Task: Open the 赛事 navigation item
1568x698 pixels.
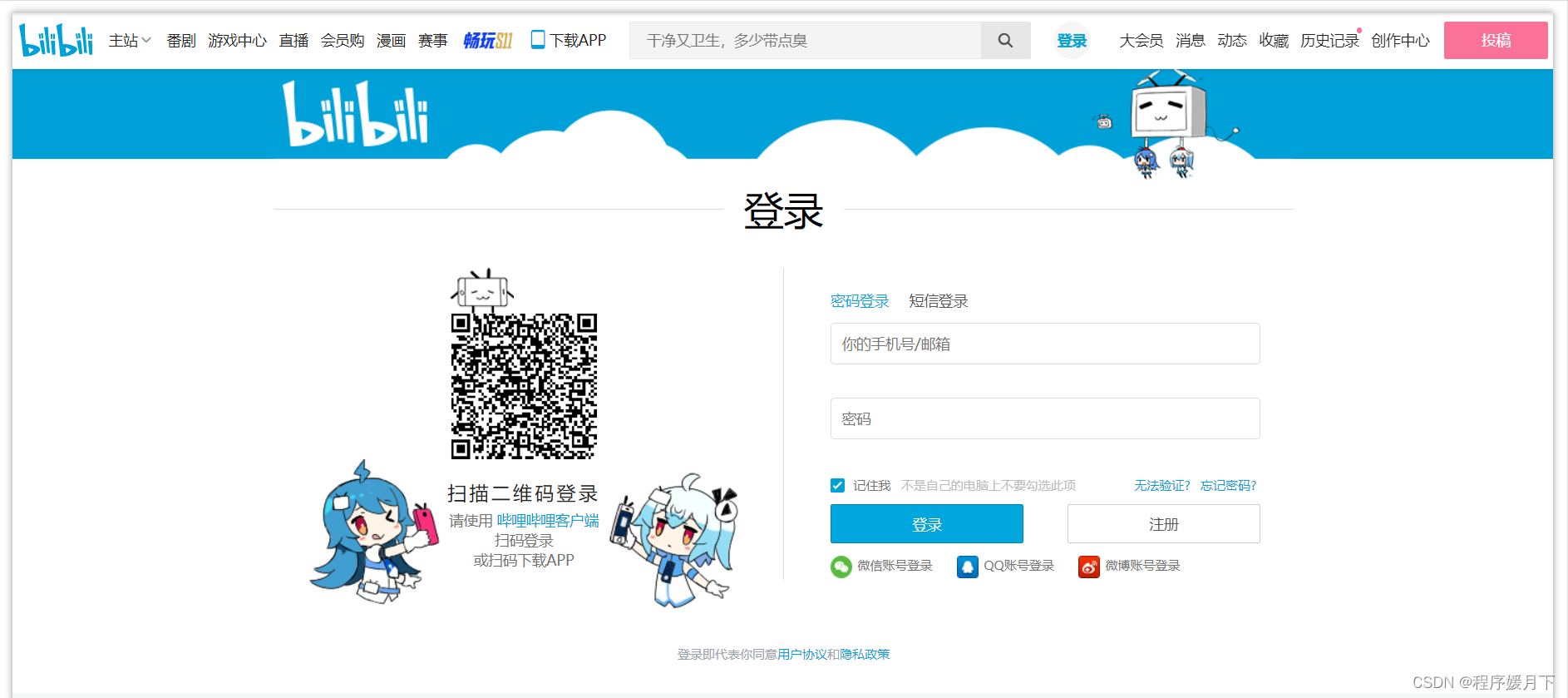Action: (432, 40)
